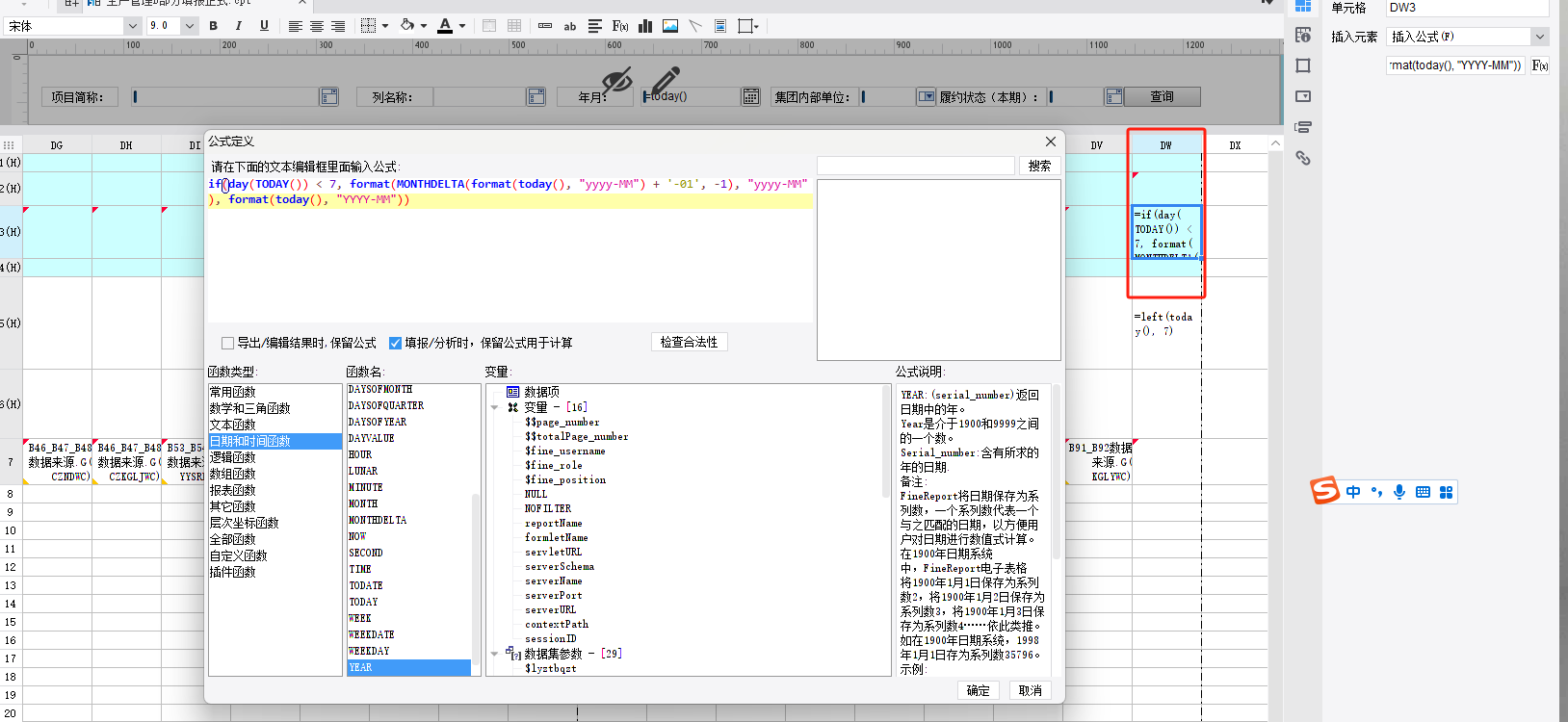
Task: Select 逻辑函数 function category
Action: coord(274,457)
